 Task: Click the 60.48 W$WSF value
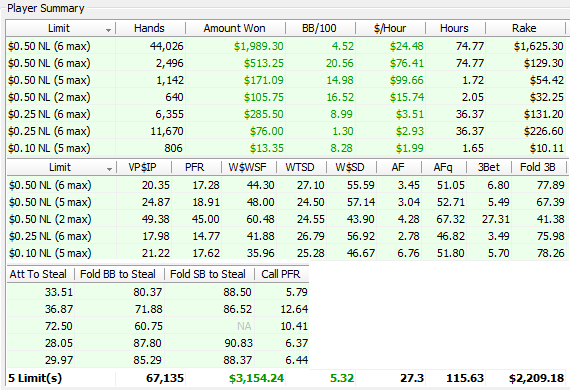(261, 219)
